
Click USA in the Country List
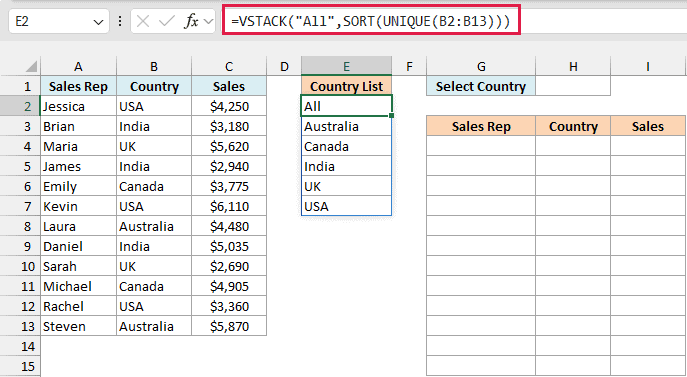coord(346,206)
